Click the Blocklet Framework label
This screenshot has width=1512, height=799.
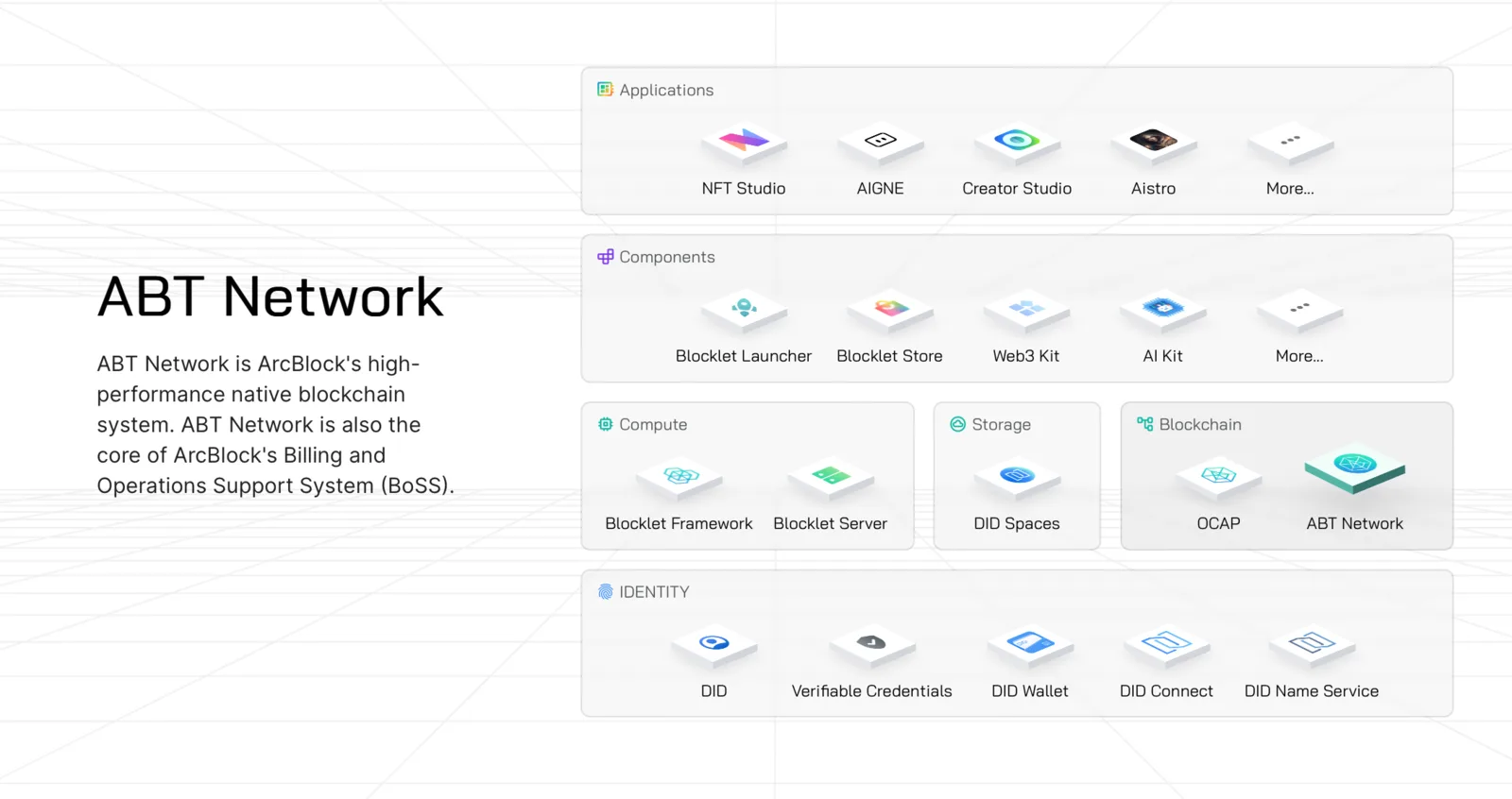(679, 523)
